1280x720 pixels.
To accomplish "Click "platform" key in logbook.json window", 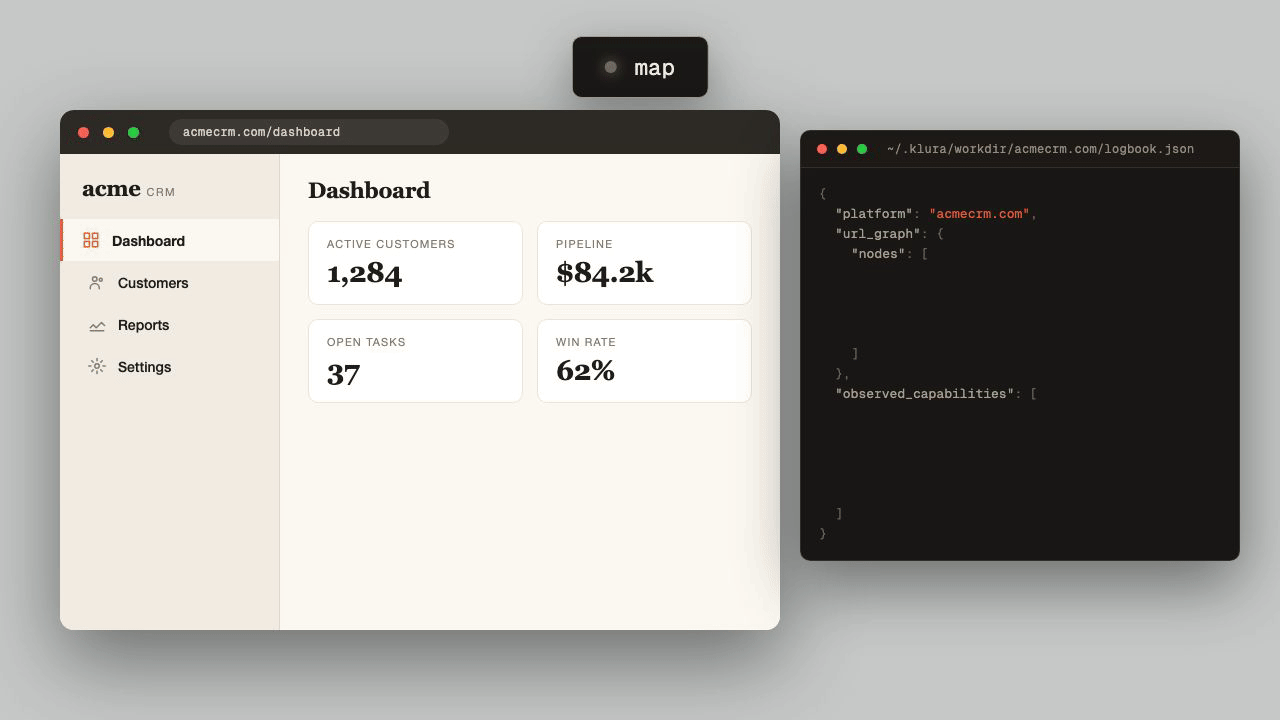I will click(x=874, y=213).
